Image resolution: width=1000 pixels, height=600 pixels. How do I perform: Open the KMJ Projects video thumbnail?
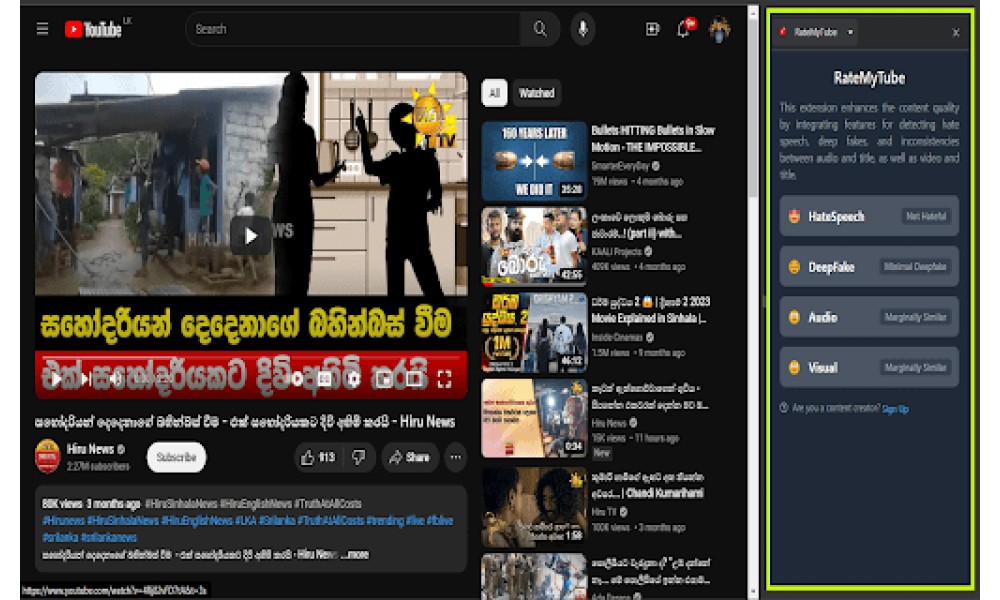534,245
